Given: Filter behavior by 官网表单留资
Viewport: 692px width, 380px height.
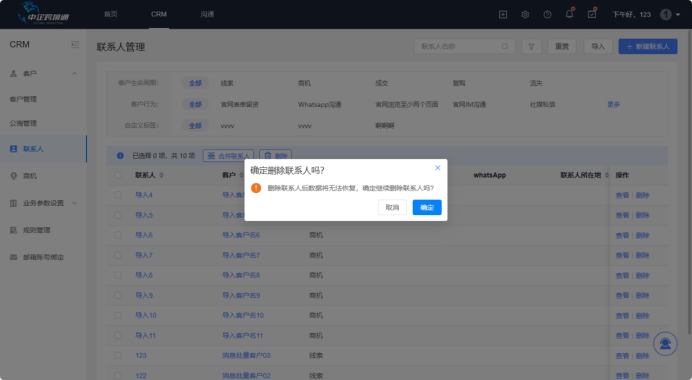Looking at the screenshot, I should click(x=240, y=105).
